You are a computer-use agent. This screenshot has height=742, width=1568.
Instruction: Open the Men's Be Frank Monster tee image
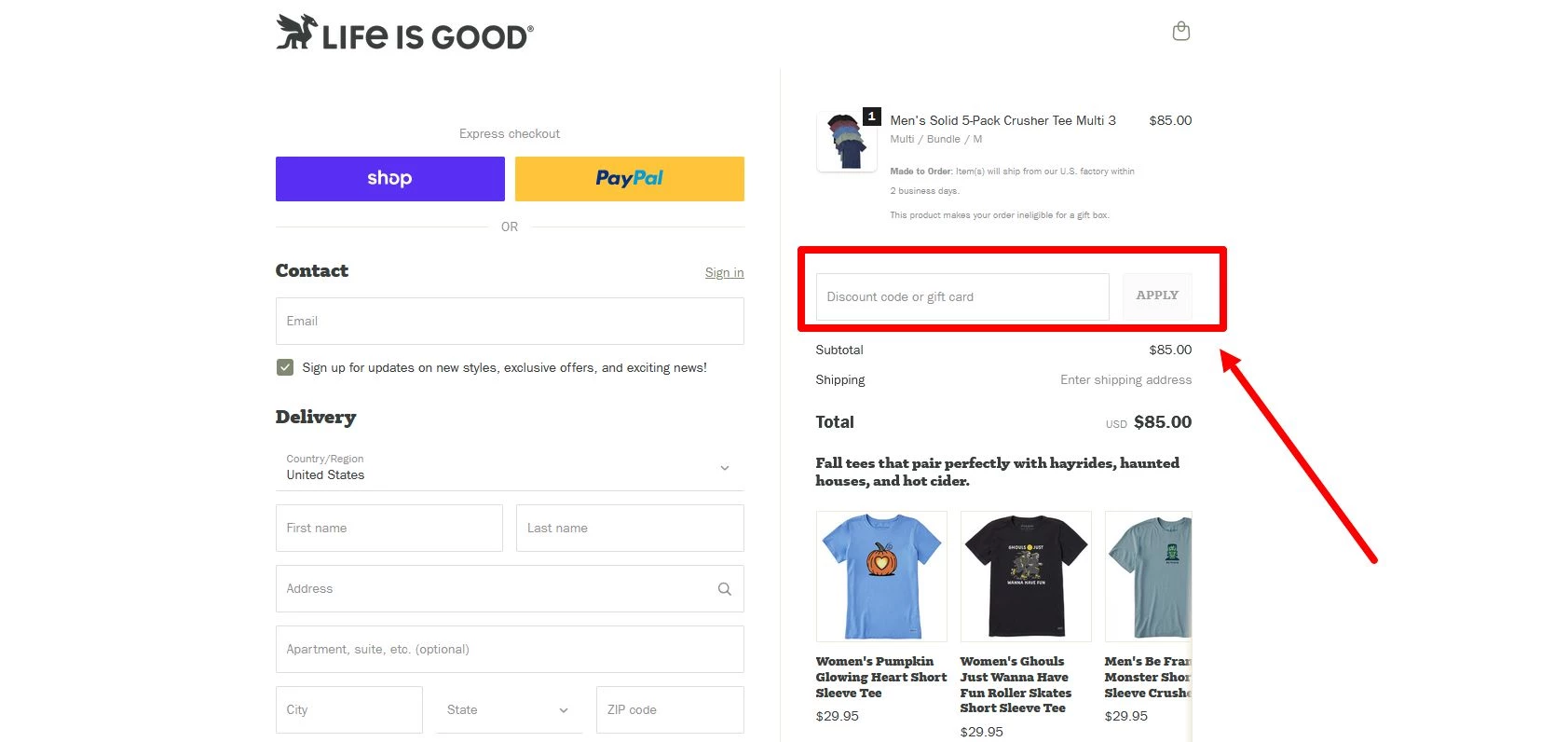click(1148, 576)
